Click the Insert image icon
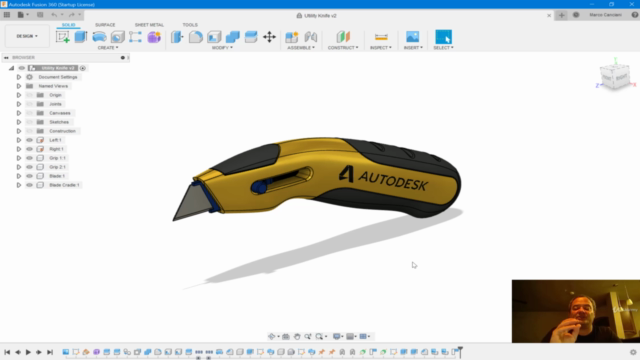Viewport: 640px width, 360px height. click(413, 37)
